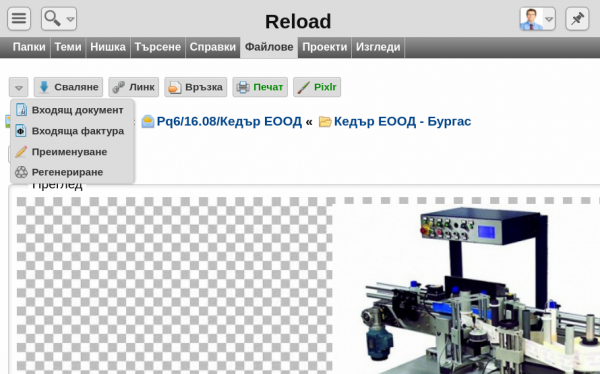Edit the image in Pixlr
Viewport: 600px width, 374px height.
(x=317, y=87)
